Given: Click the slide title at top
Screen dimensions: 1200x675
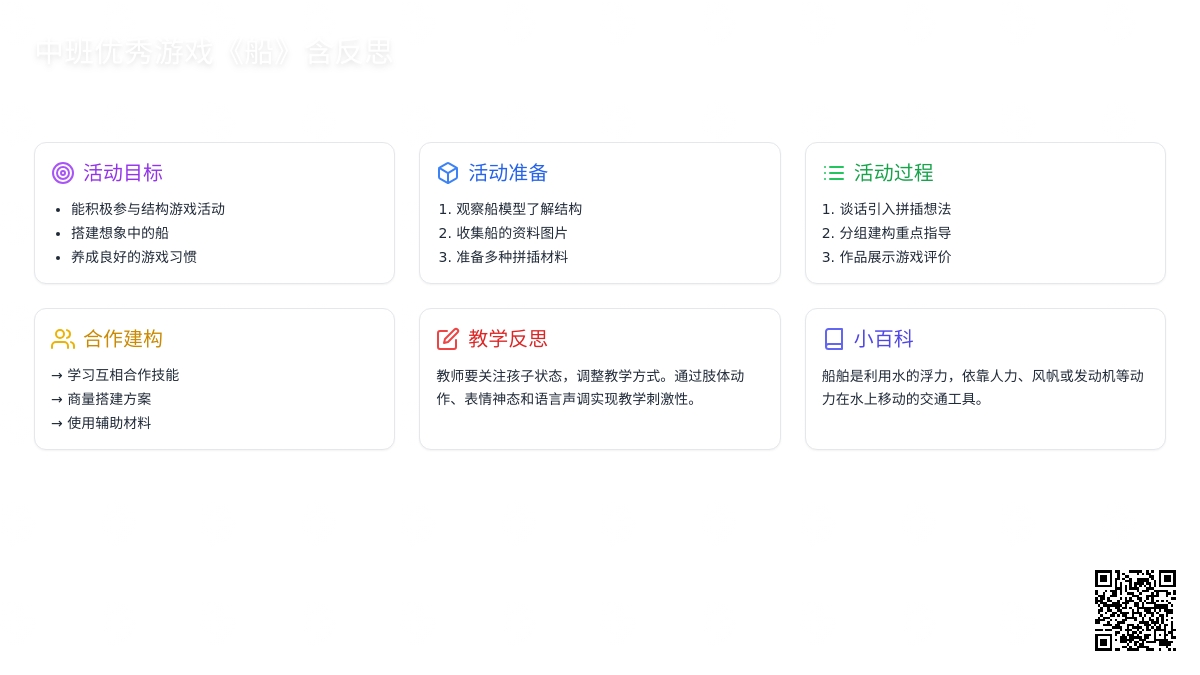Looking at the screenshot, I should (213, 52).
